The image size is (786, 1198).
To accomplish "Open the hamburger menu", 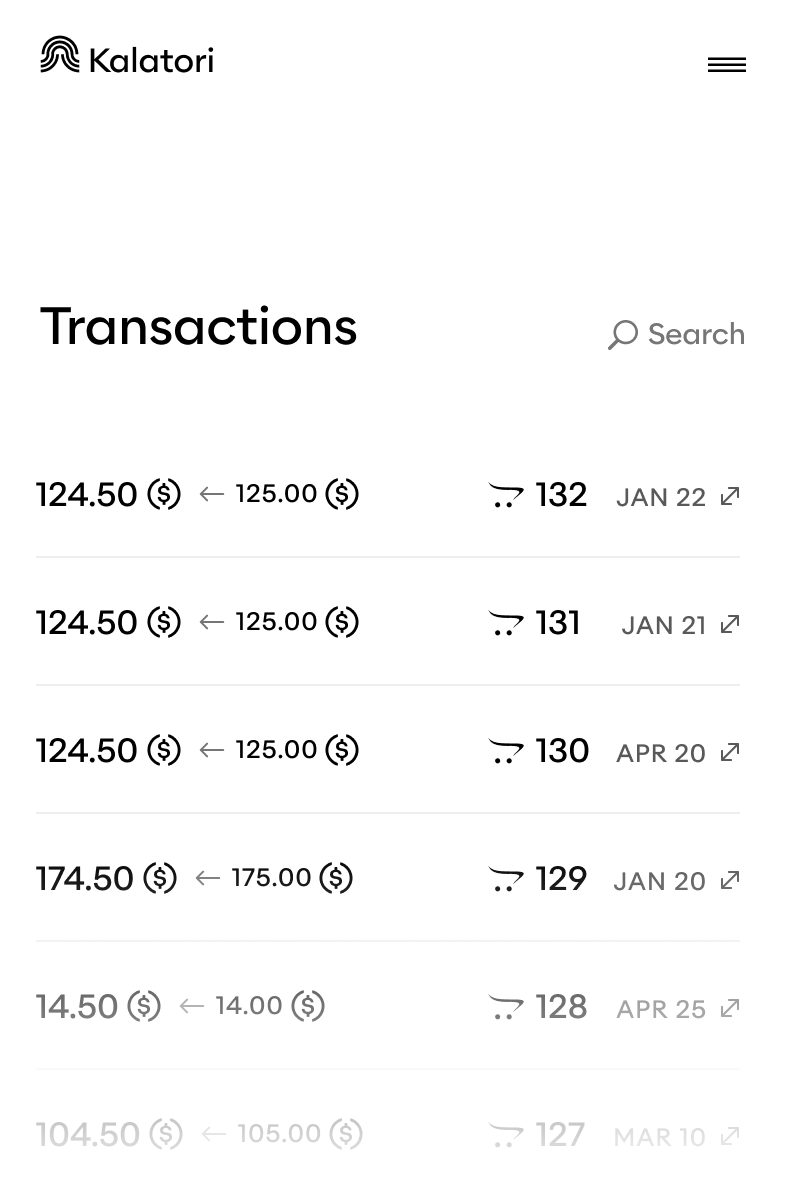I will pyautogui.click(x=726, y=65).
